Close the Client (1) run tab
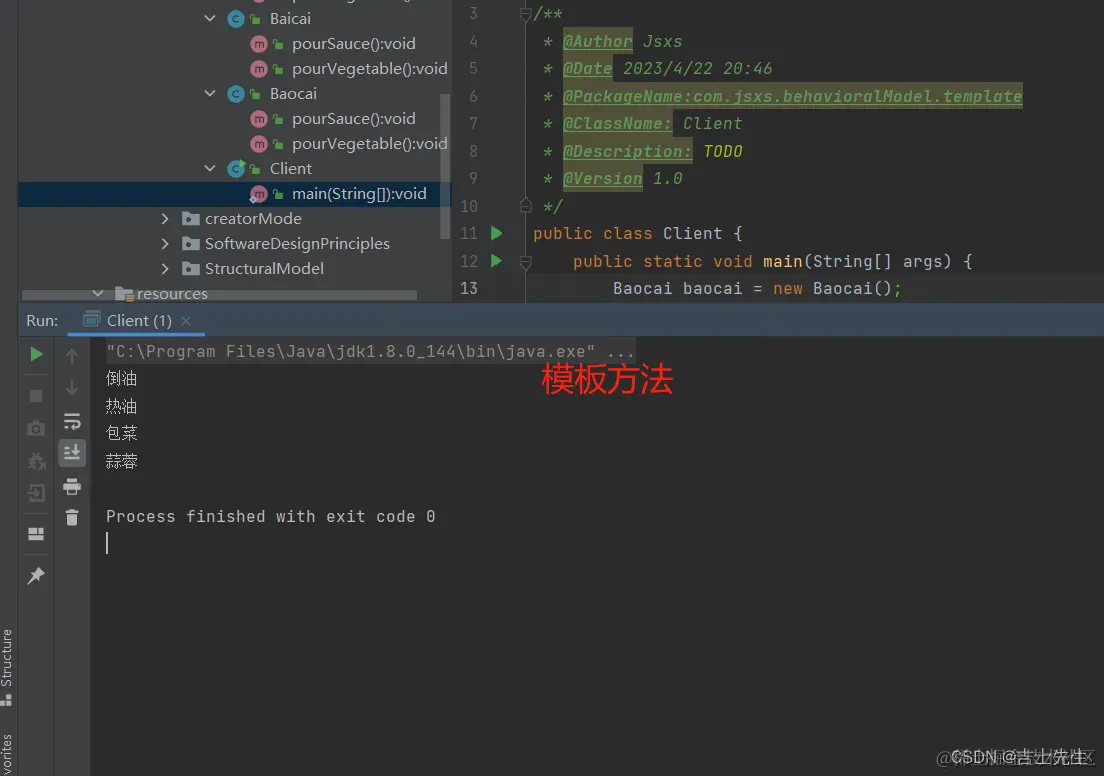 186,321
